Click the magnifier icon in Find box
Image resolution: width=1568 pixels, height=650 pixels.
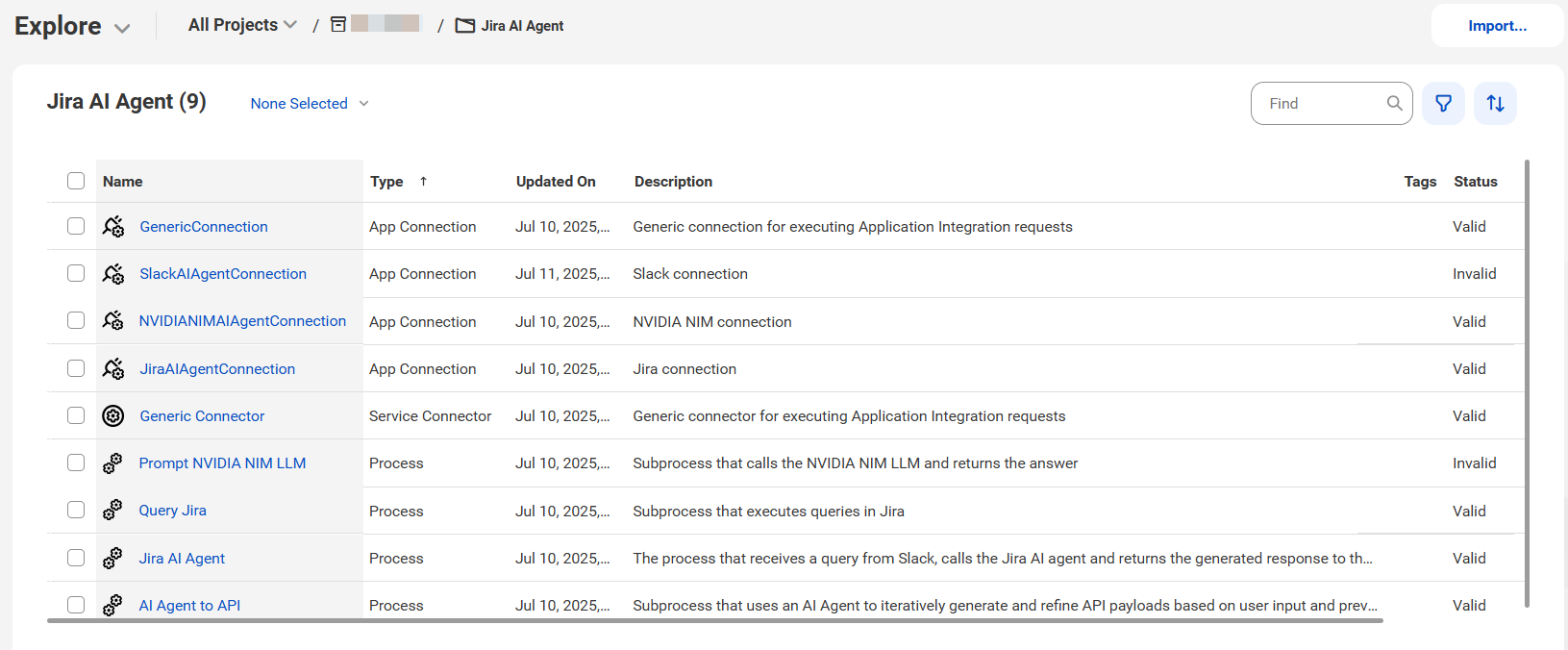pyautogui.click(x=1394, y=103)
